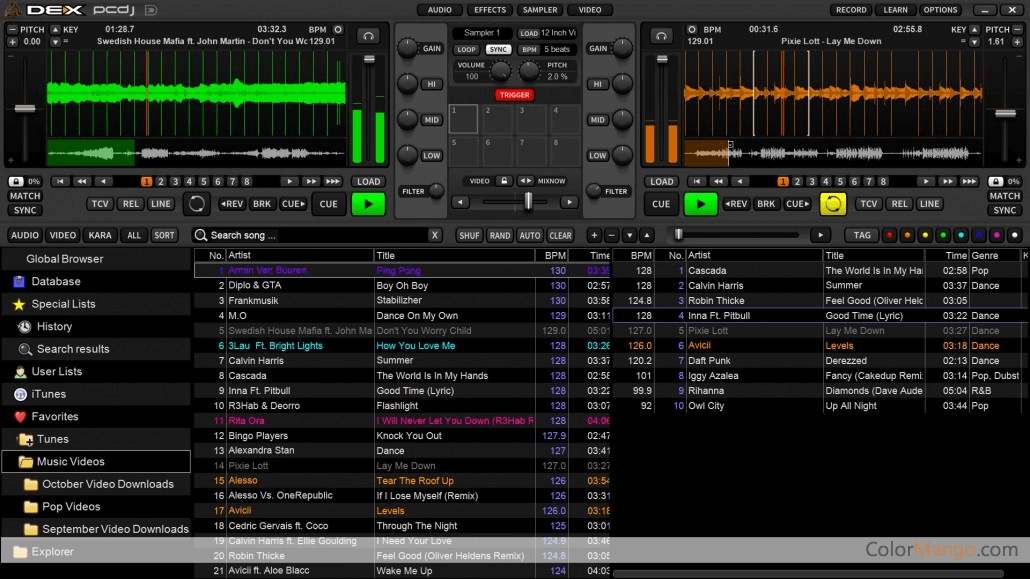Image resolution: width=1030 pixels, height=579 pixels.
Task: Click the left deck pitch lock icon
Action: (16, 181)
